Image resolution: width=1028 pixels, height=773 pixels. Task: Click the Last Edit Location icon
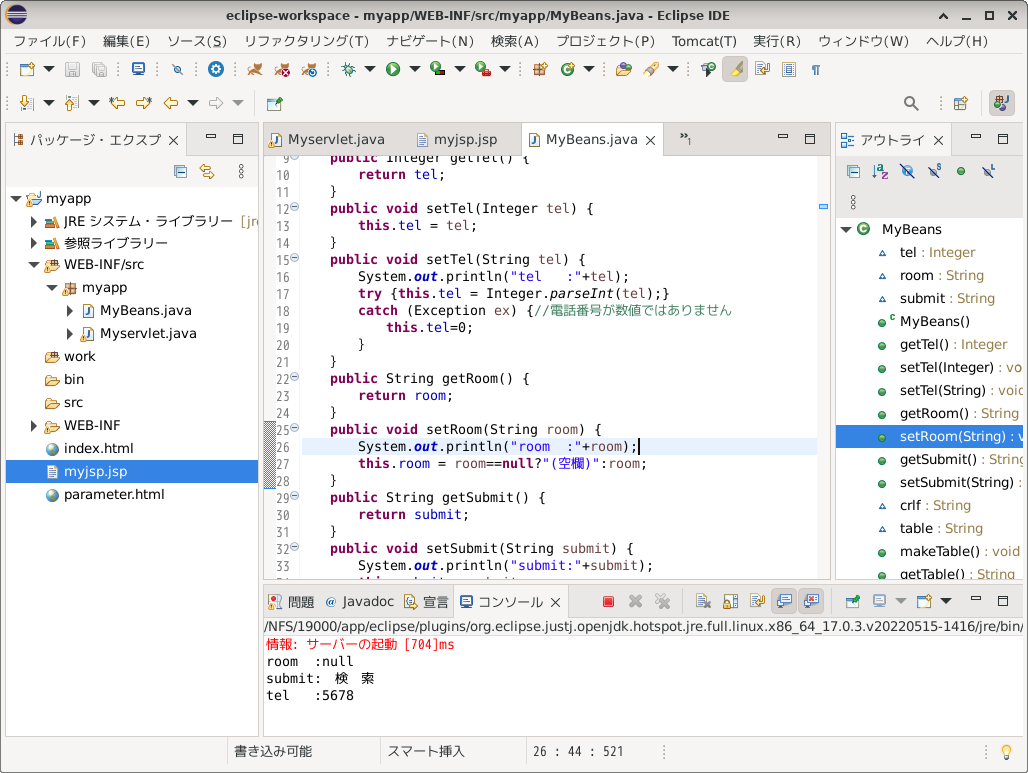117,103
